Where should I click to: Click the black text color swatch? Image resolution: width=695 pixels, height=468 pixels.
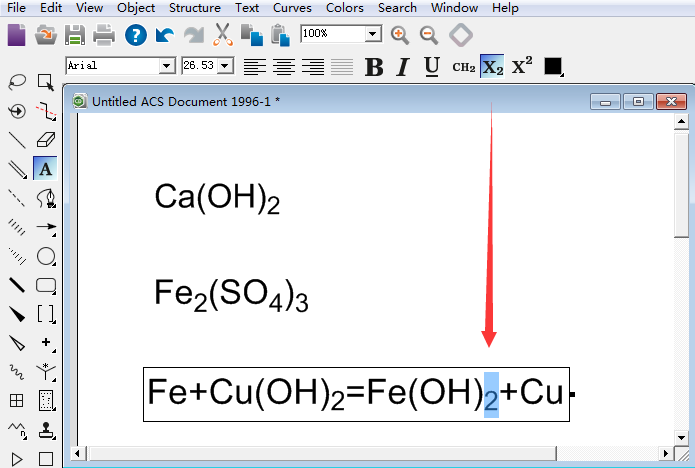(x=553, y=67)
